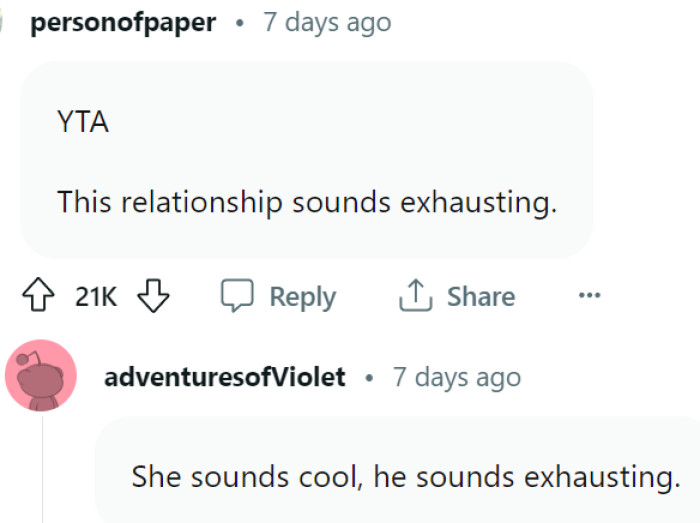This screenshot has width=700, height=523.
Task: Click the "YTA" verdict text
Action: [x=82, y=123]
